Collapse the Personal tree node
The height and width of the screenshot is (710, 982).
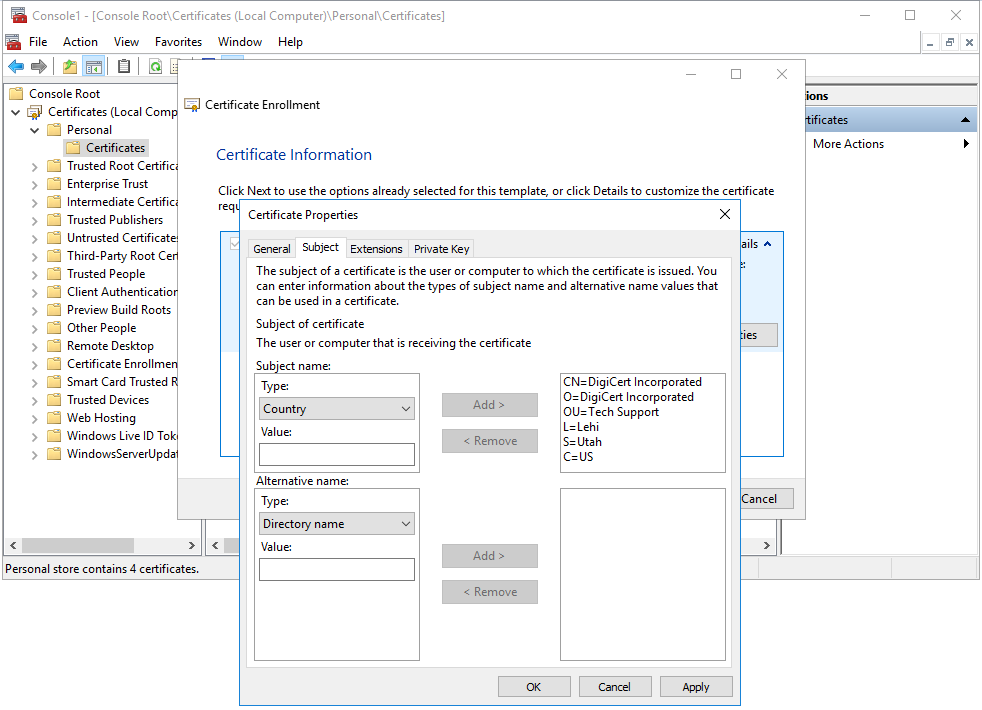pos(35,130)
